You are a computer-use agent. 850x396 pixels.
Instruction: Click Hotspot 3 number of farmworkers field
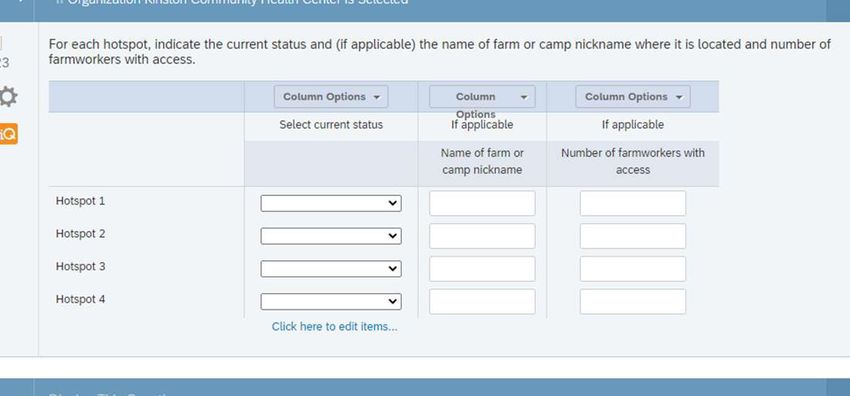click(x=633, y=269)
